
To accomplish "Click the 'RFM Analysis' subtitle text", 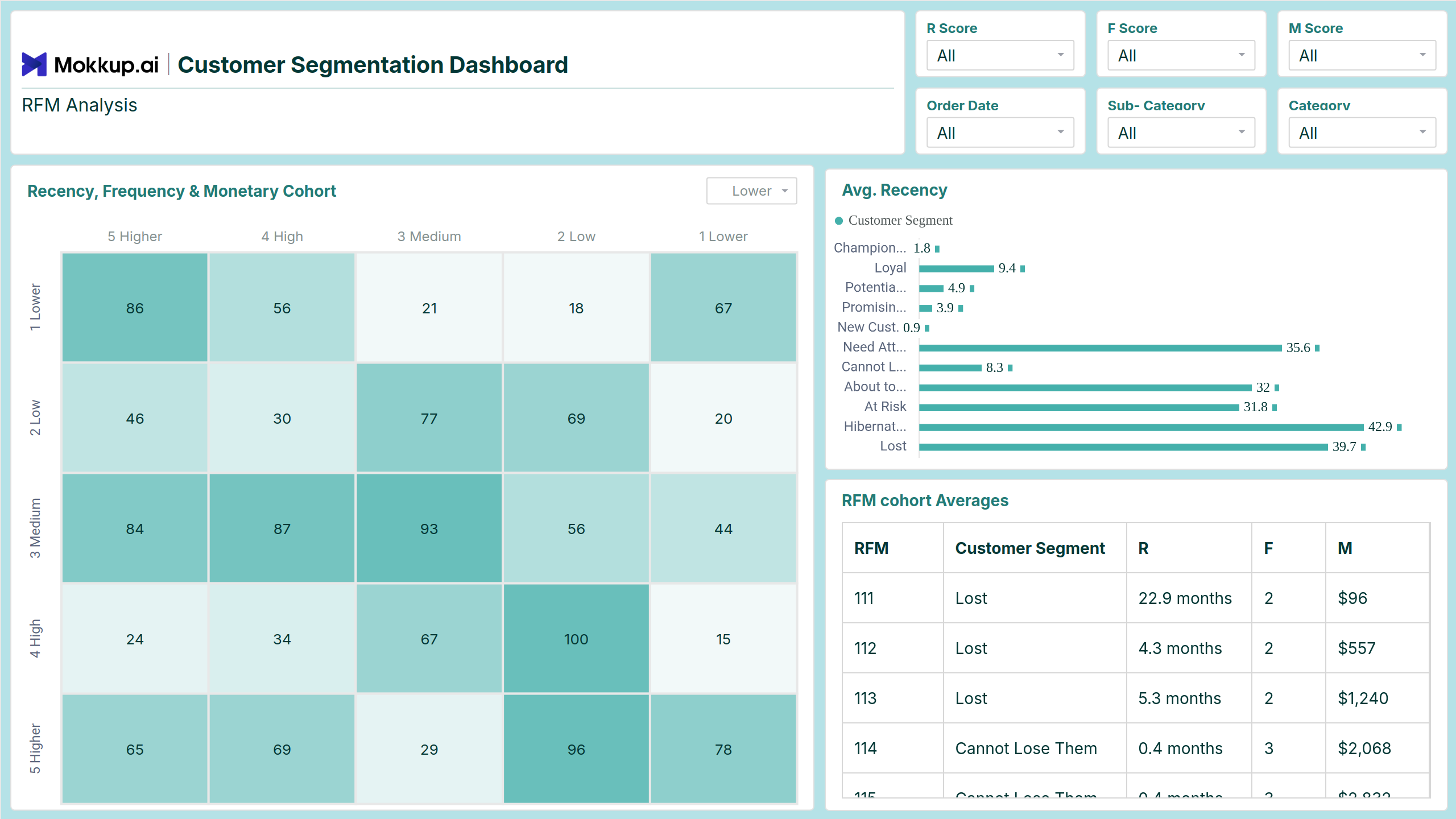I will 80,105.
